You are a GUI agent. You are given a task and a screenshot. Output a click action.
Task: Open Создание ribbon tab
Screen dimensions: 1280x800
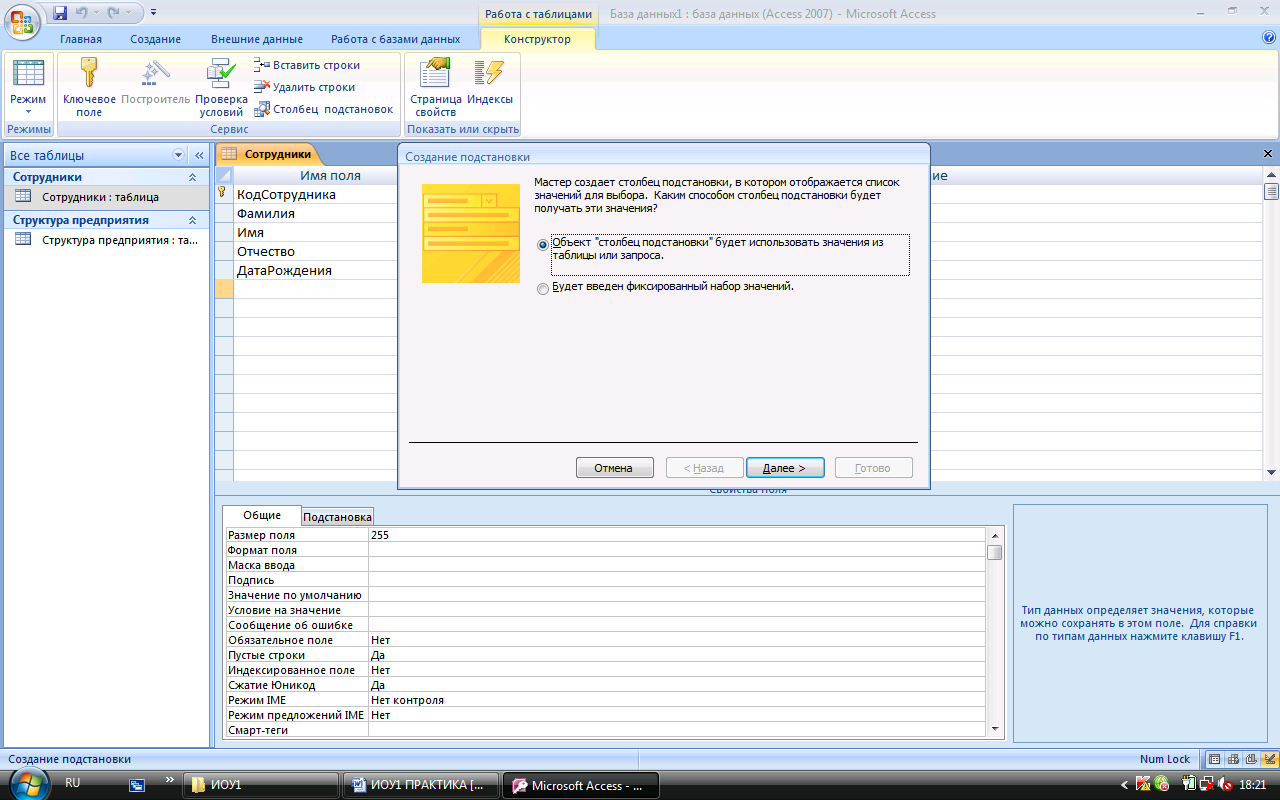156,39
